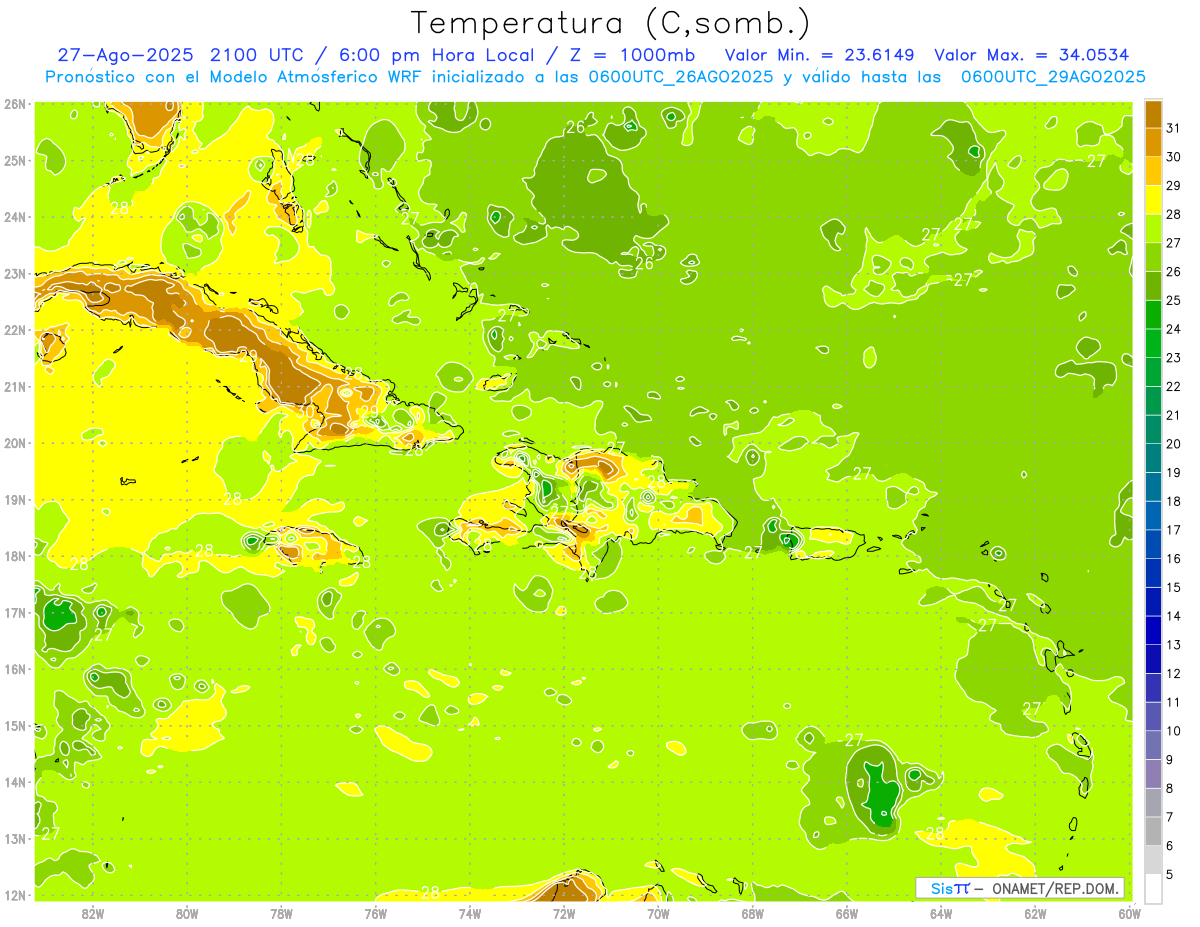This screenshot has height=927, width=1200.
Task: Click the legend value label 24
Action: [1173, 329]
